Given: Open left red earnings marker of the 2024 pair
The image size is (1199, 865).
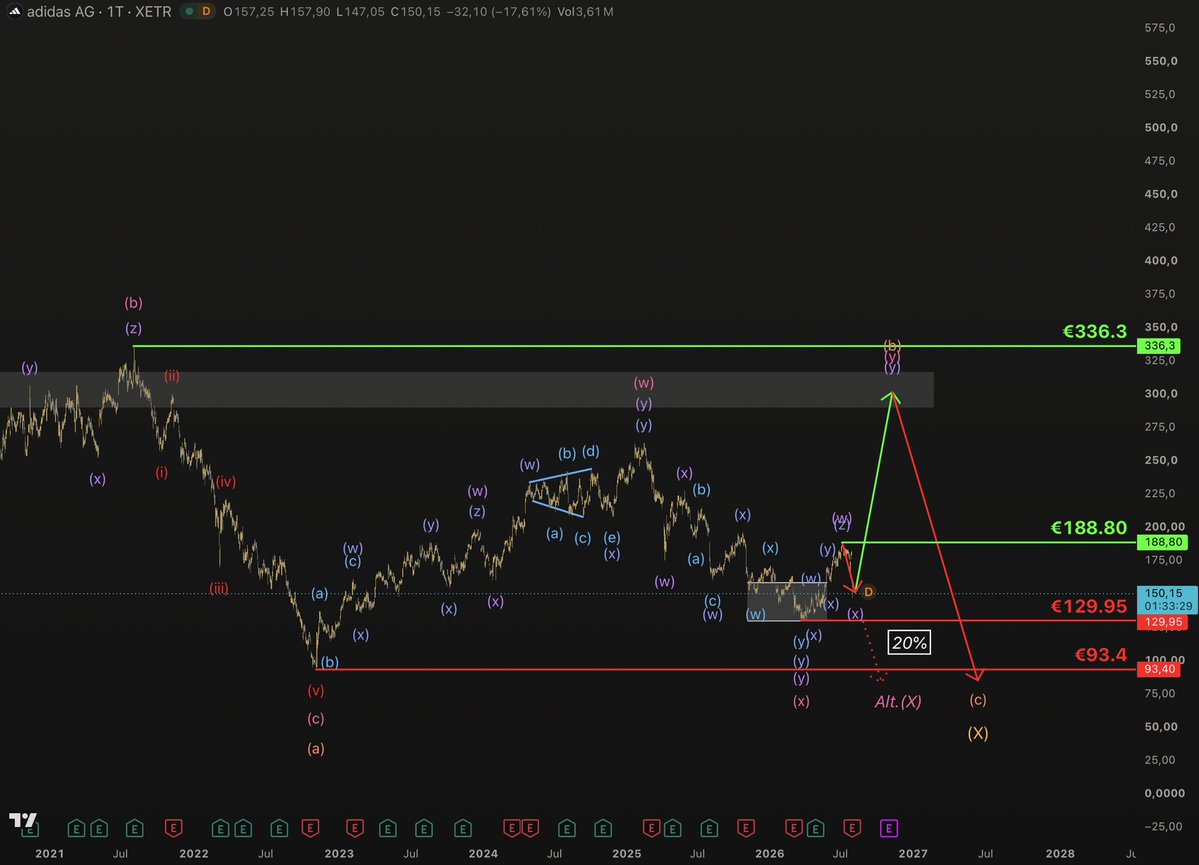Looking at the screenshot, I should (512, 828).
